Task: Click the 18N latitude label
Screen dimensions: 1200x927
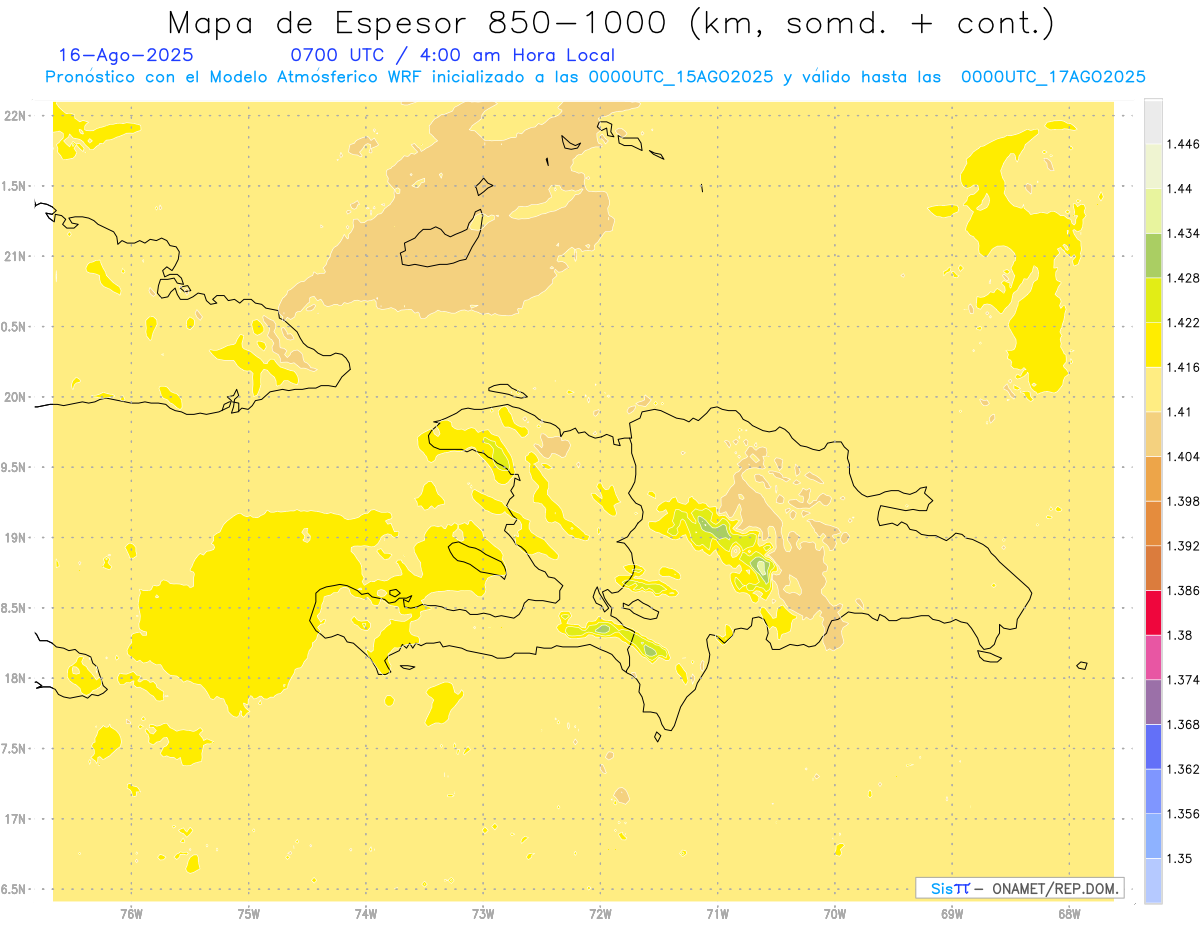Action: coord(14,679)
